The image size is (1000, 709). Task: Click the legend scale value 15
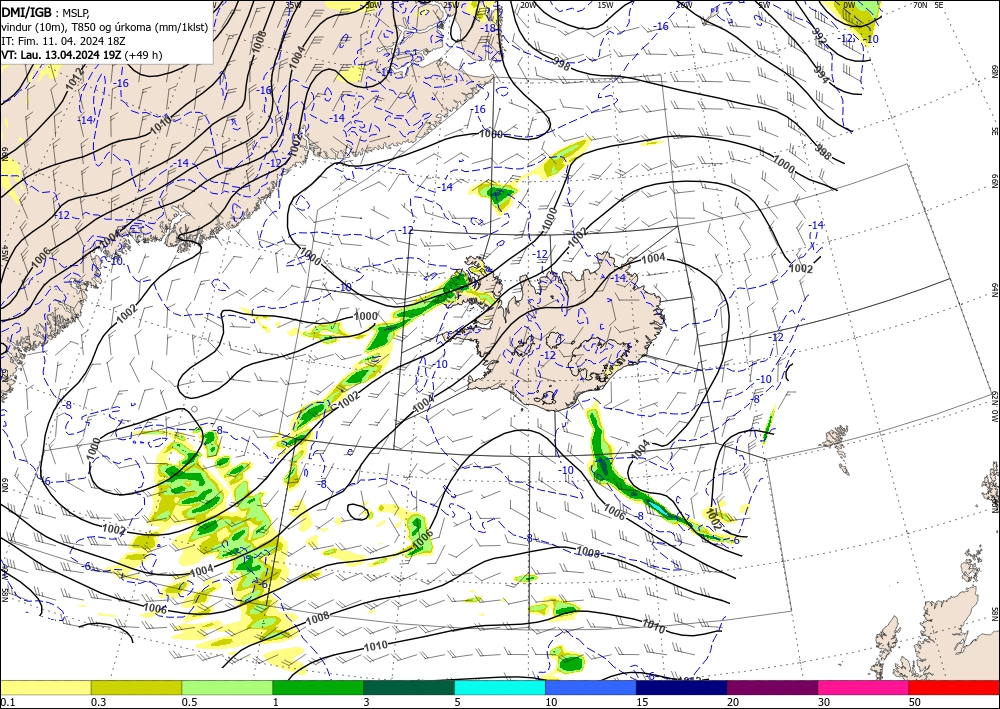pyautogui.click(x=642, y=702)
